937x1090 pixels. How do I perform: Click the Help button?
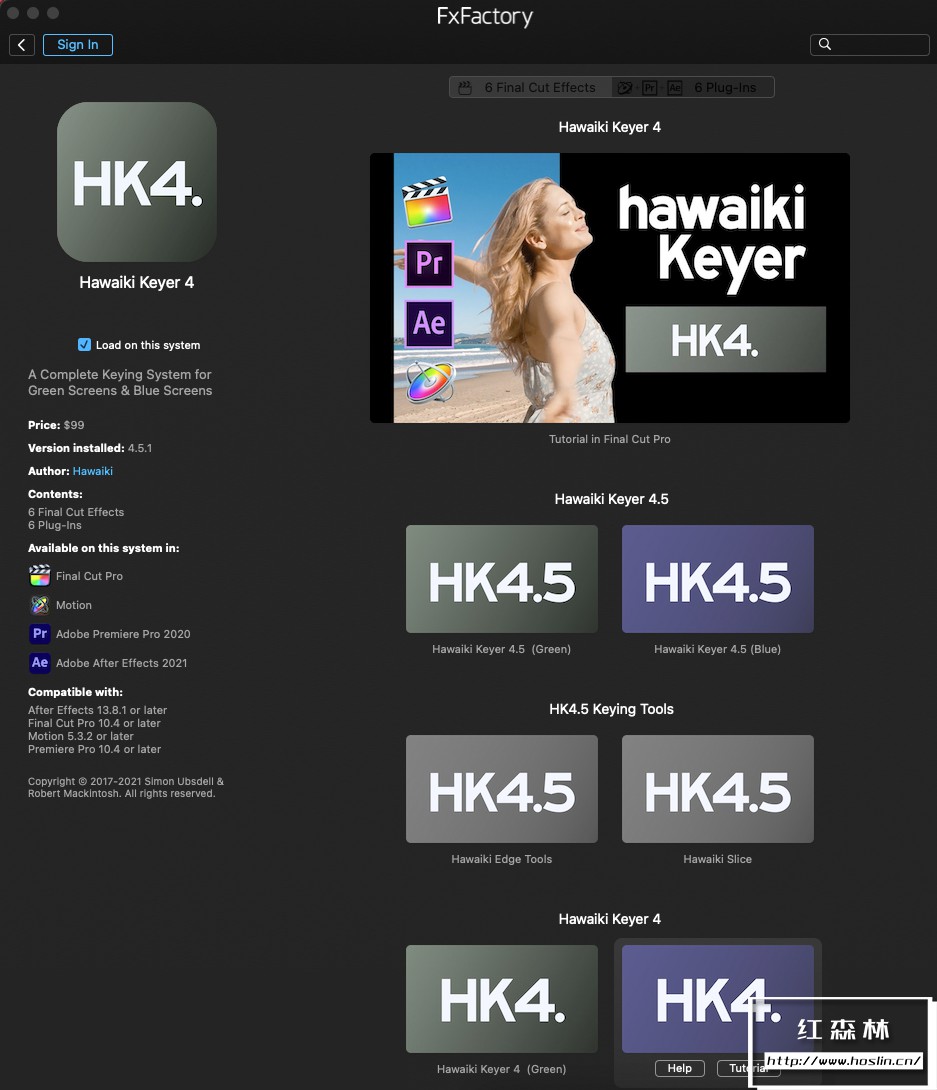point(680,1068)
